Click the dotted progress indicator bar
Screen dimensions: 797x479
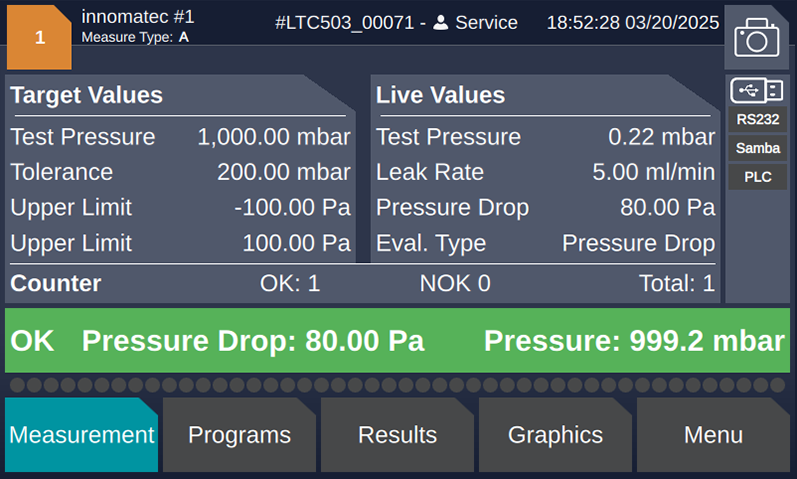pyautogui.click(x=397, y=385)
